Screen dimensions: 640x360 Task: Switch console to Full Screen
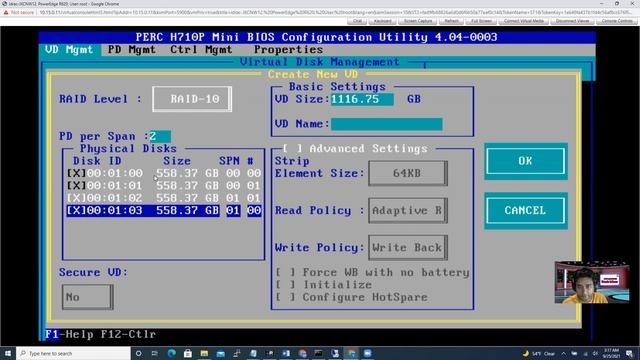(x=481, y=21)
